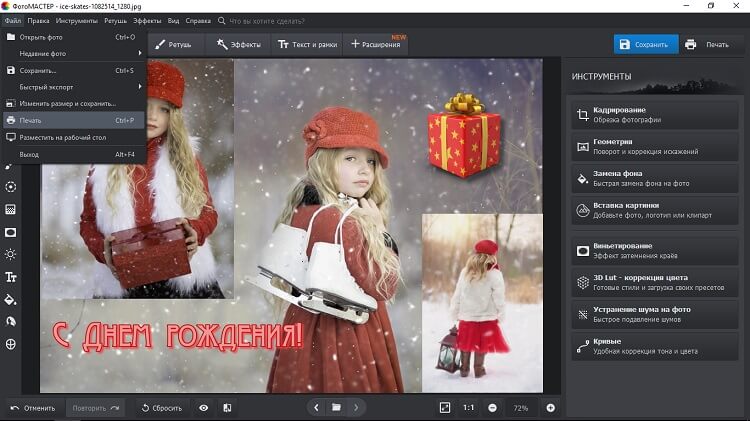The image size is (750, 421).
Task: Select the paint bucket fill tool
Action: (11, 299)
